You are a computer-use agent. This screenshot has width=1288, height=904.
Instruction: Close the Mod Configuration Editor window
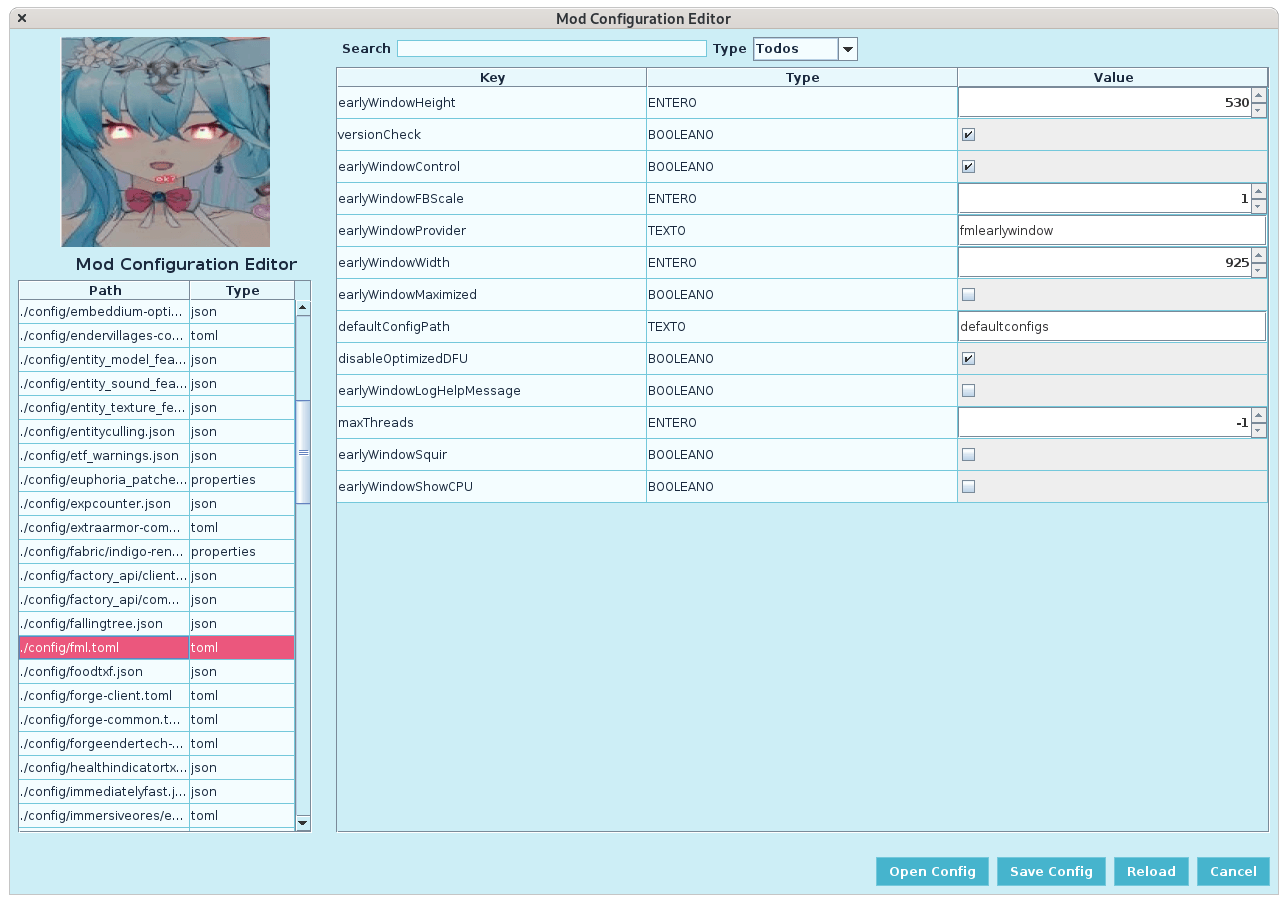(22, 18)
